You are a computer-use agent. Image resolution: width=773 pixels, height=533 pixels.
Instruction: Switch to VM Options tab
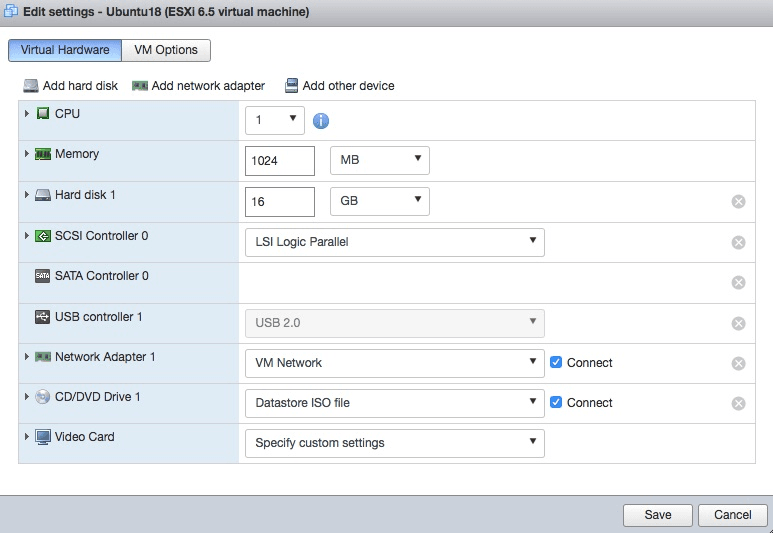coord(166,50)
